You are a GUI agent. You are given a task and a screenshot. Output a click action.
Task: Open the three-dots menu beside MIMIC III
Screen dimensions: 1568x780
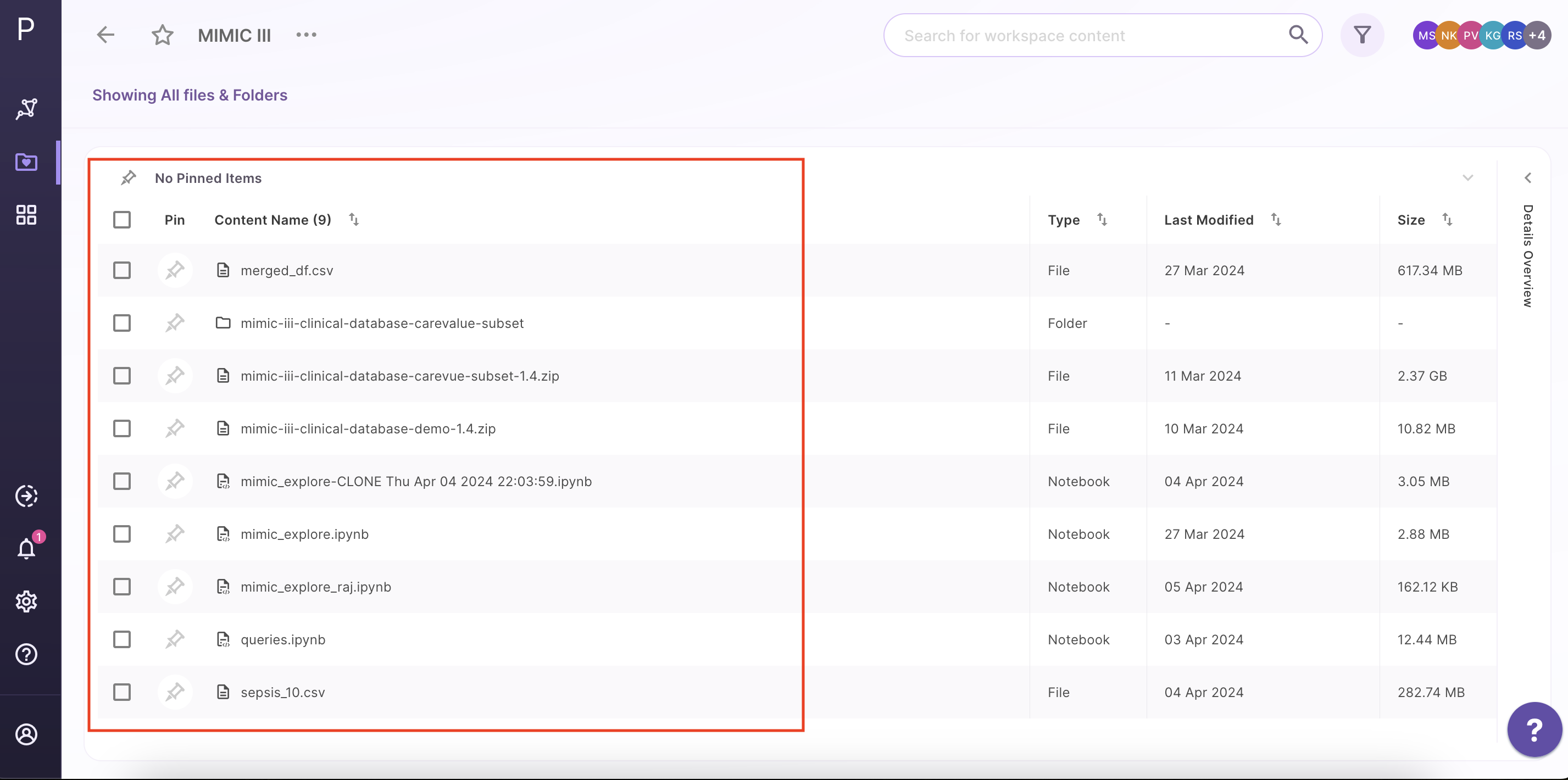point(306,35)
